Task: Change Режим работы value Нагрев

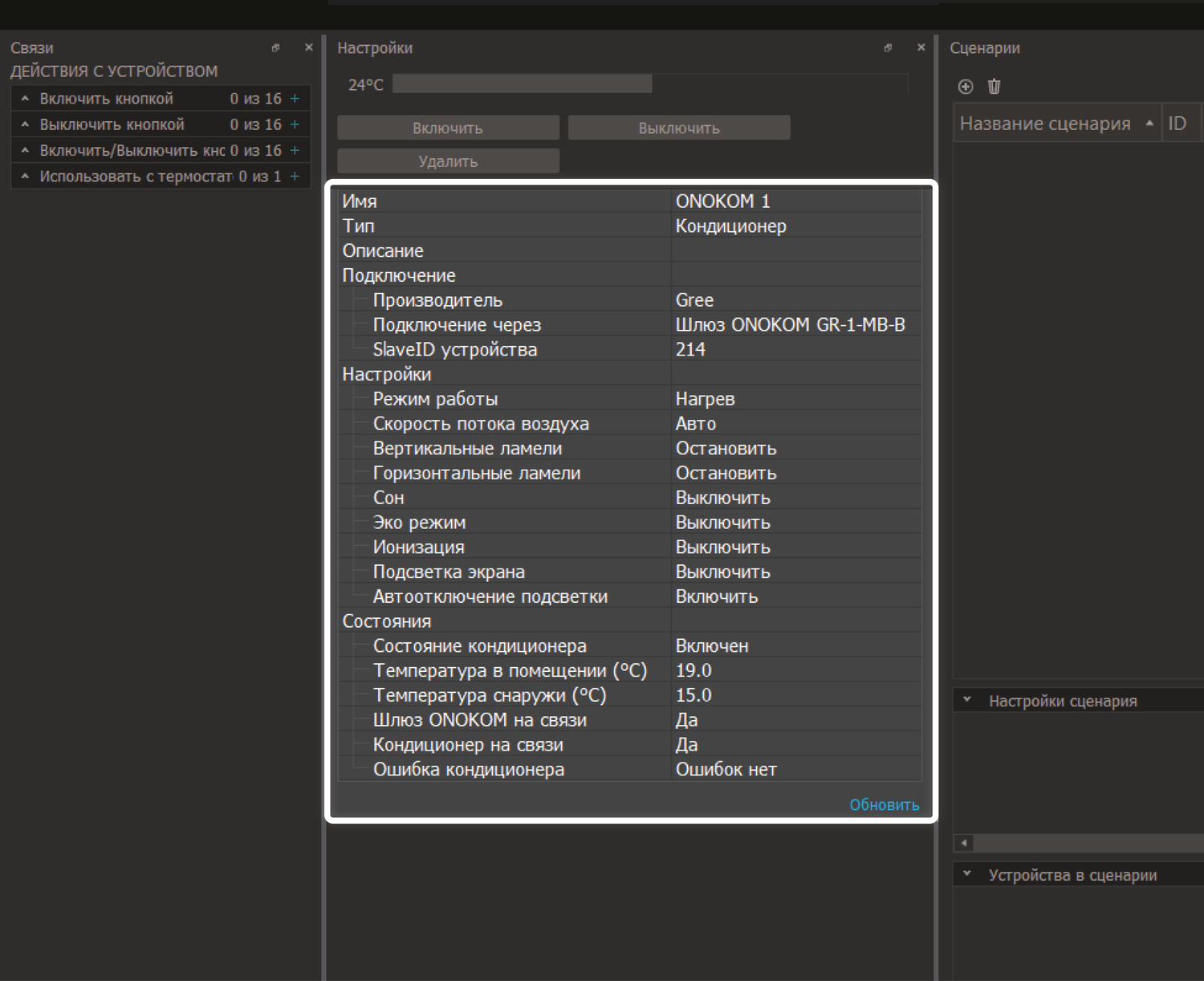Action: pyautogui.click(x=795, y=399)
